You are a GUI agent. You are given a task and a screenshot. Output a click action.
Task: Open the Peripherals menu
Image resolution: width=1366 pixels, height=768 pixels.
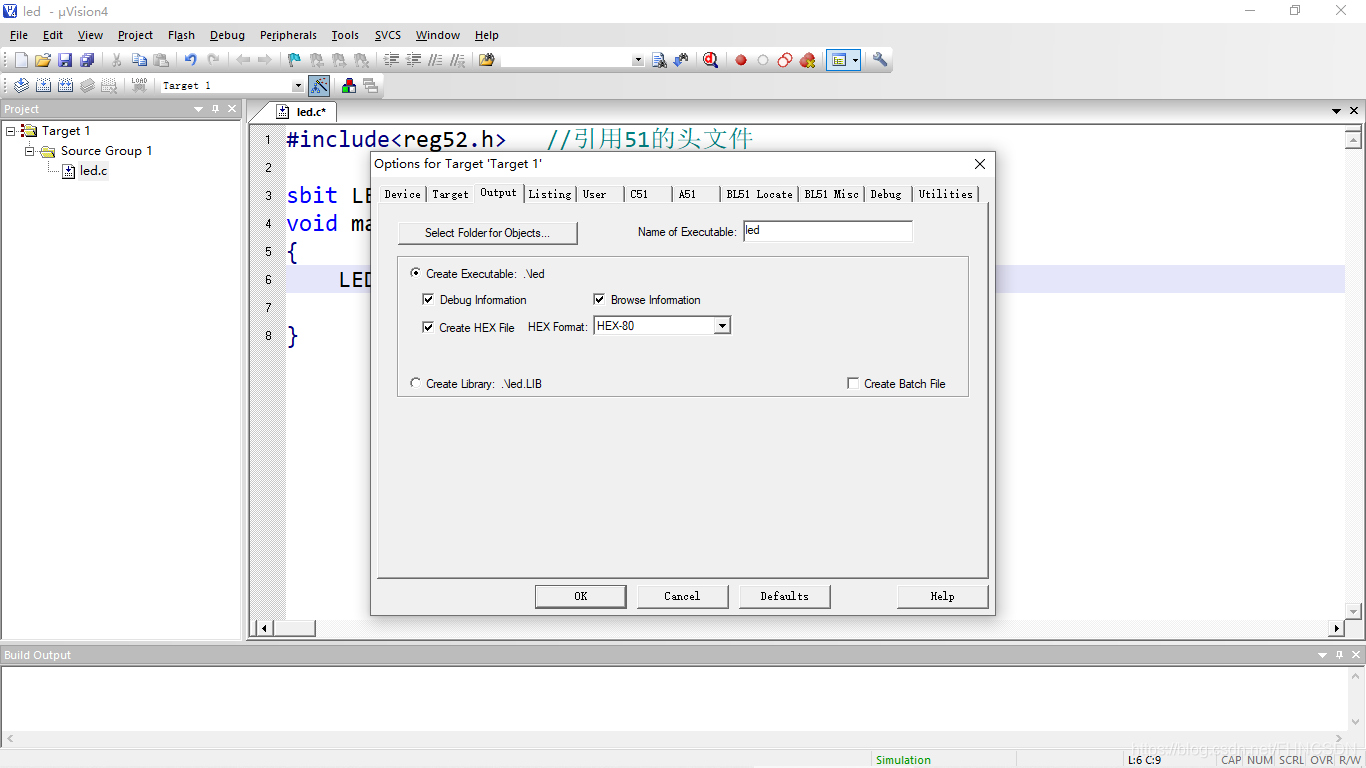[x=288, y=35]
